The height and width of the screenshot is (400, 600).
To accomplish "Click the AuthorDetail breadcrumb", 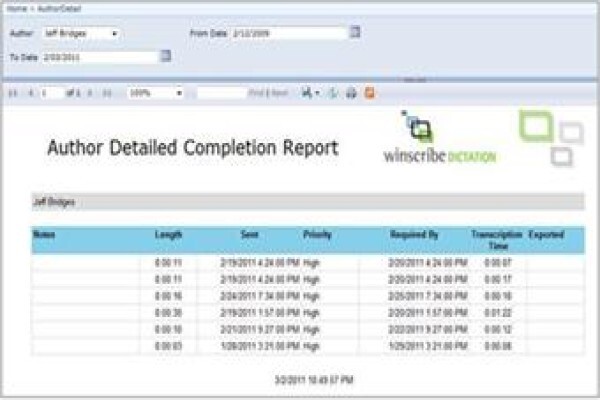I will (59, 8).
